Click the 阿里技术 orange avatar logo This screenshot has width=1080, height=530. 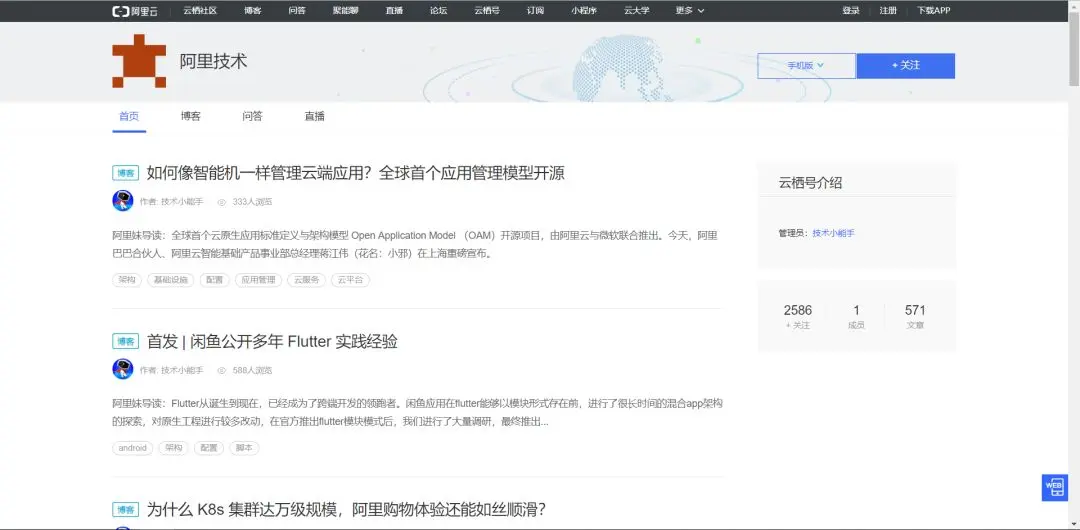click(139, 61)
